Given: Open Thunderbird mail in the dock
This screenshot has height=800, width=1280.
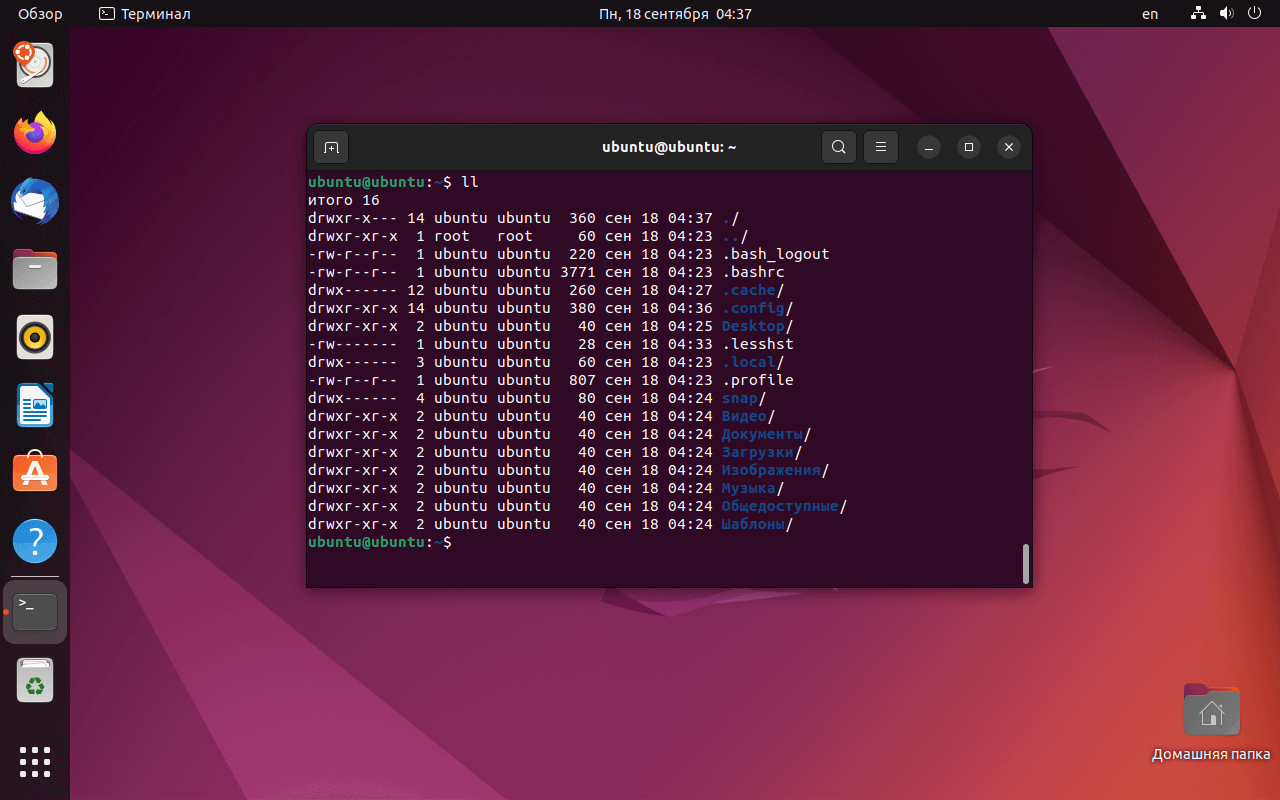Looking at the screenshot, I should [x=35, y=201].
